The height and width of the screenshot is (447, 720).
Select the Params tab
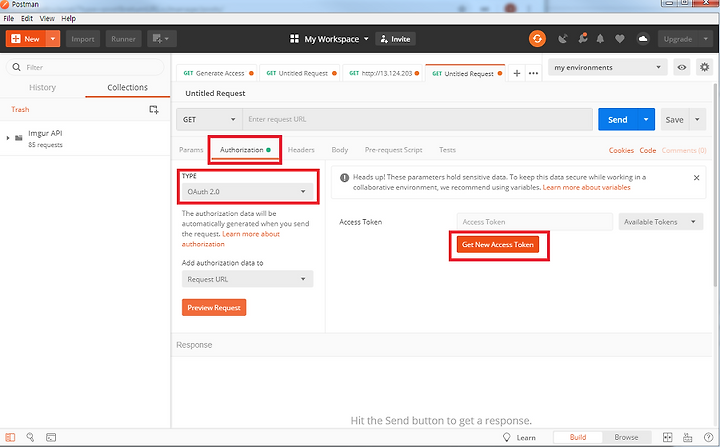point(191,150)
